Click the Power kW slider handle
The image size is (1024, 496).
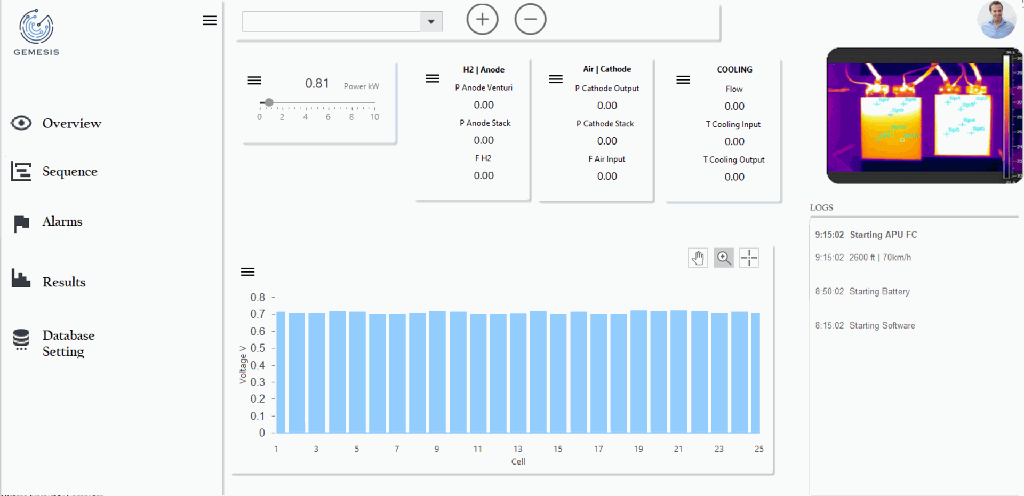pos(269,102)
